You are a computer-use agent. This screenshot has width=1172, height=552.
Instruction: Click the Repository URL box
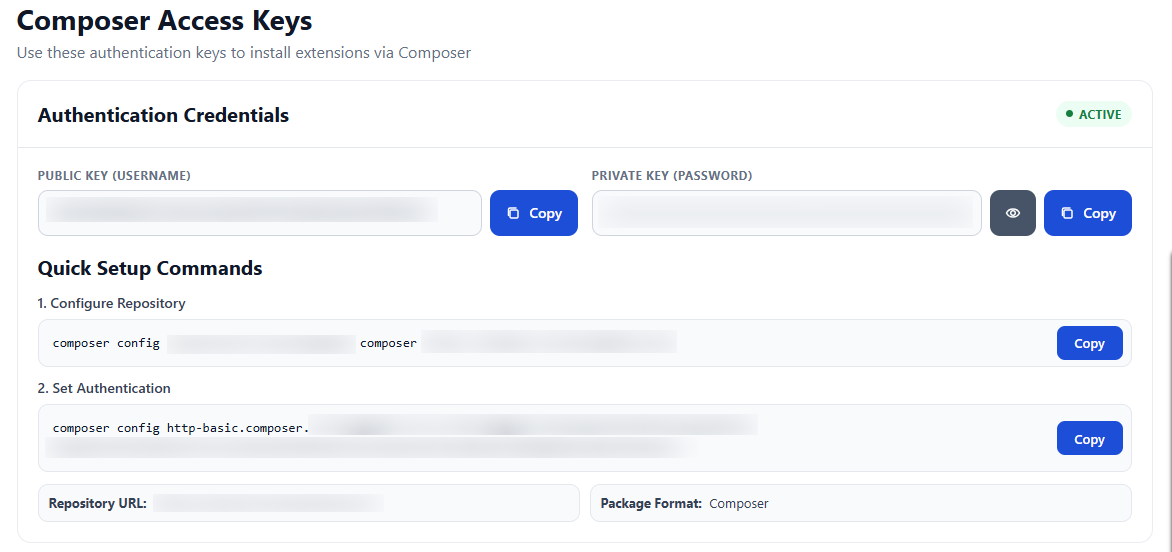[x=308, y=503]
